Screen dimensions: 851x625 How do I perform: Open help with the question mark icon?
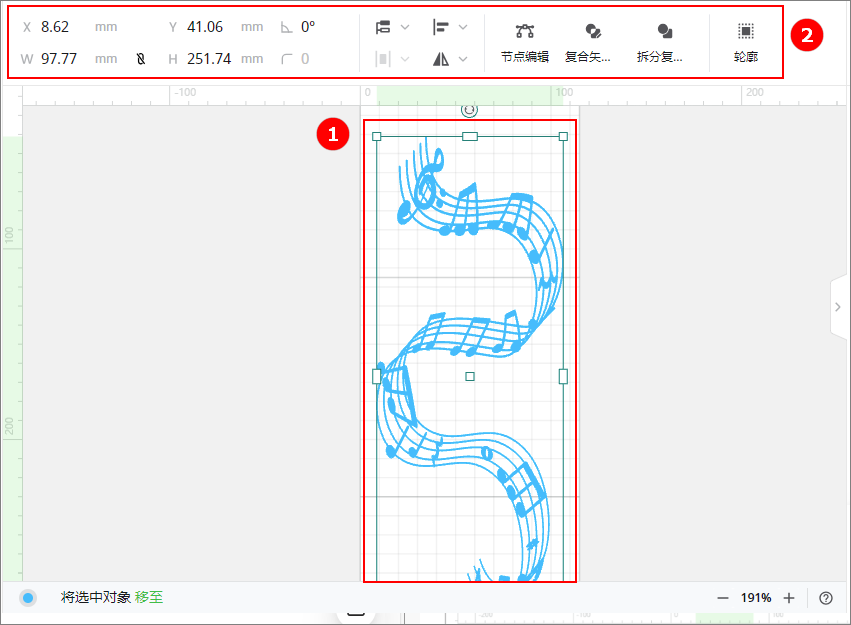pyautogui.click(x=826, y=598)
